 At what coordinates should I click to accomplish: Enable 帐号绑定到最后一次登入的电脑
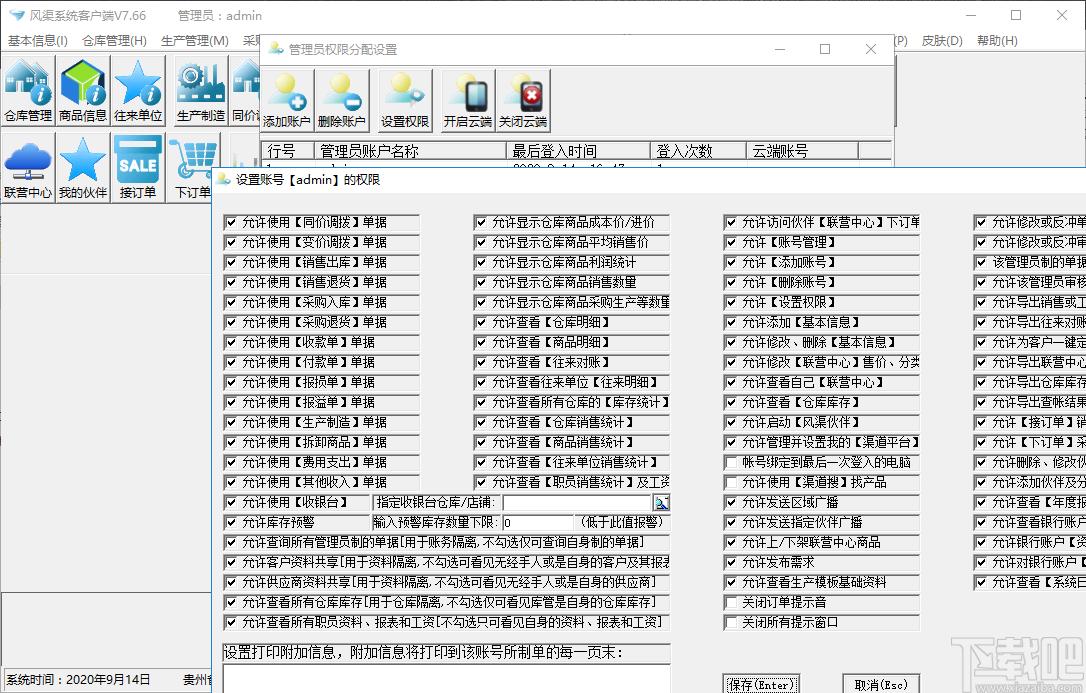pyautogui.click(x=731, y=463)
